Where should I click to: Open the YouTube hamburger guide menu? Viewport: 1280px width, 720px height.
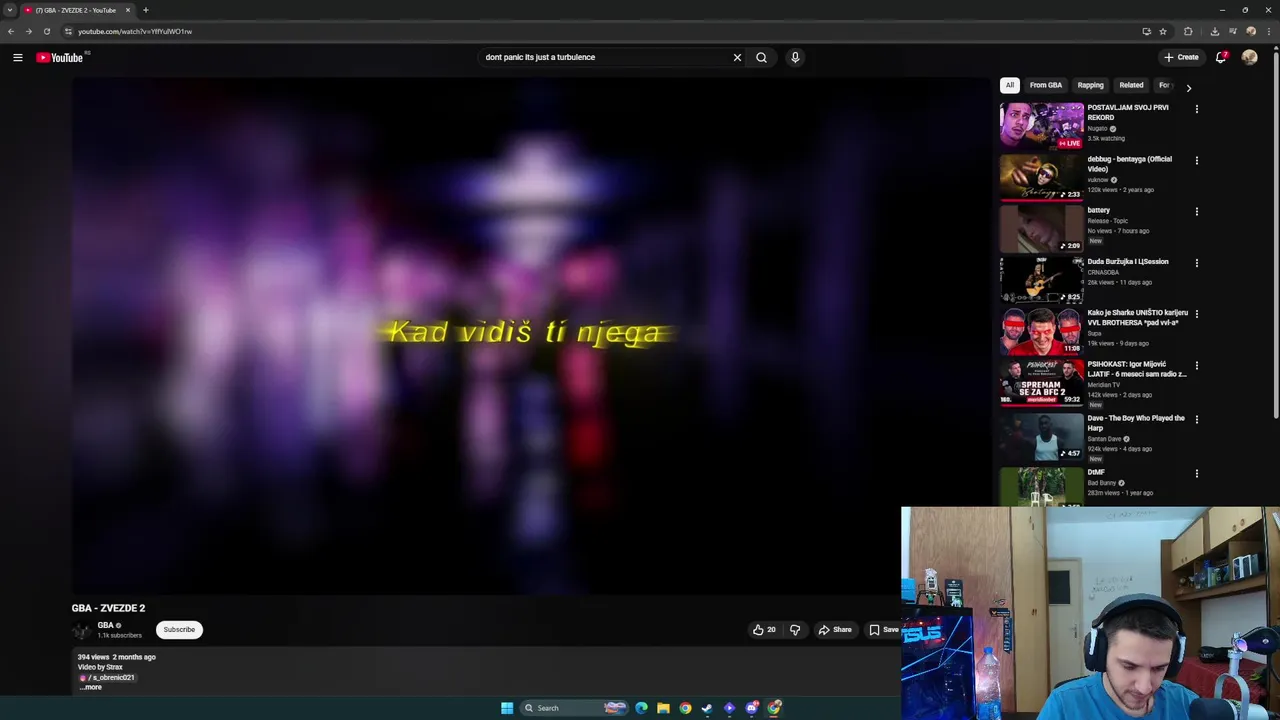tap(17, 57)
